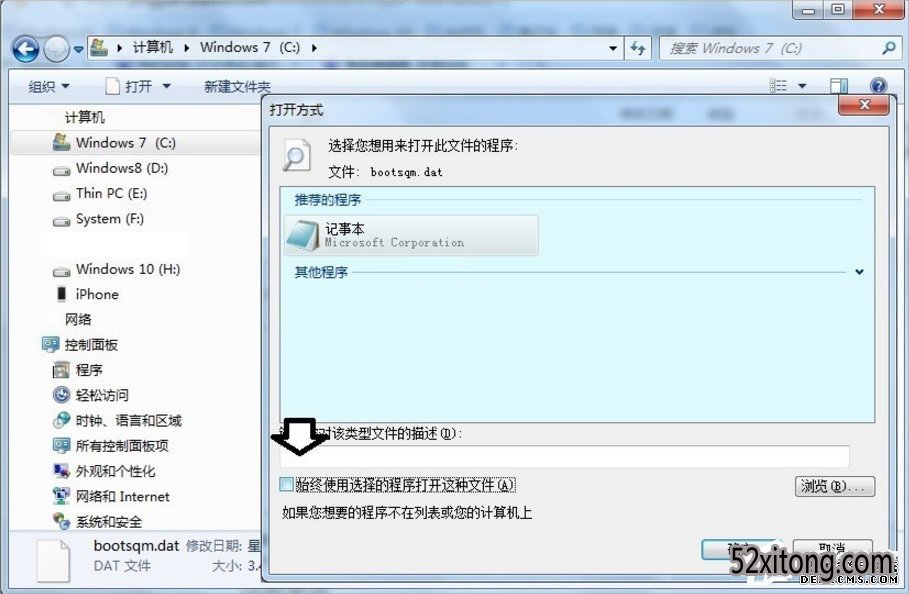Click the 外观和个性化 icon
Viewport: 909px width, 594px height.
61,471
